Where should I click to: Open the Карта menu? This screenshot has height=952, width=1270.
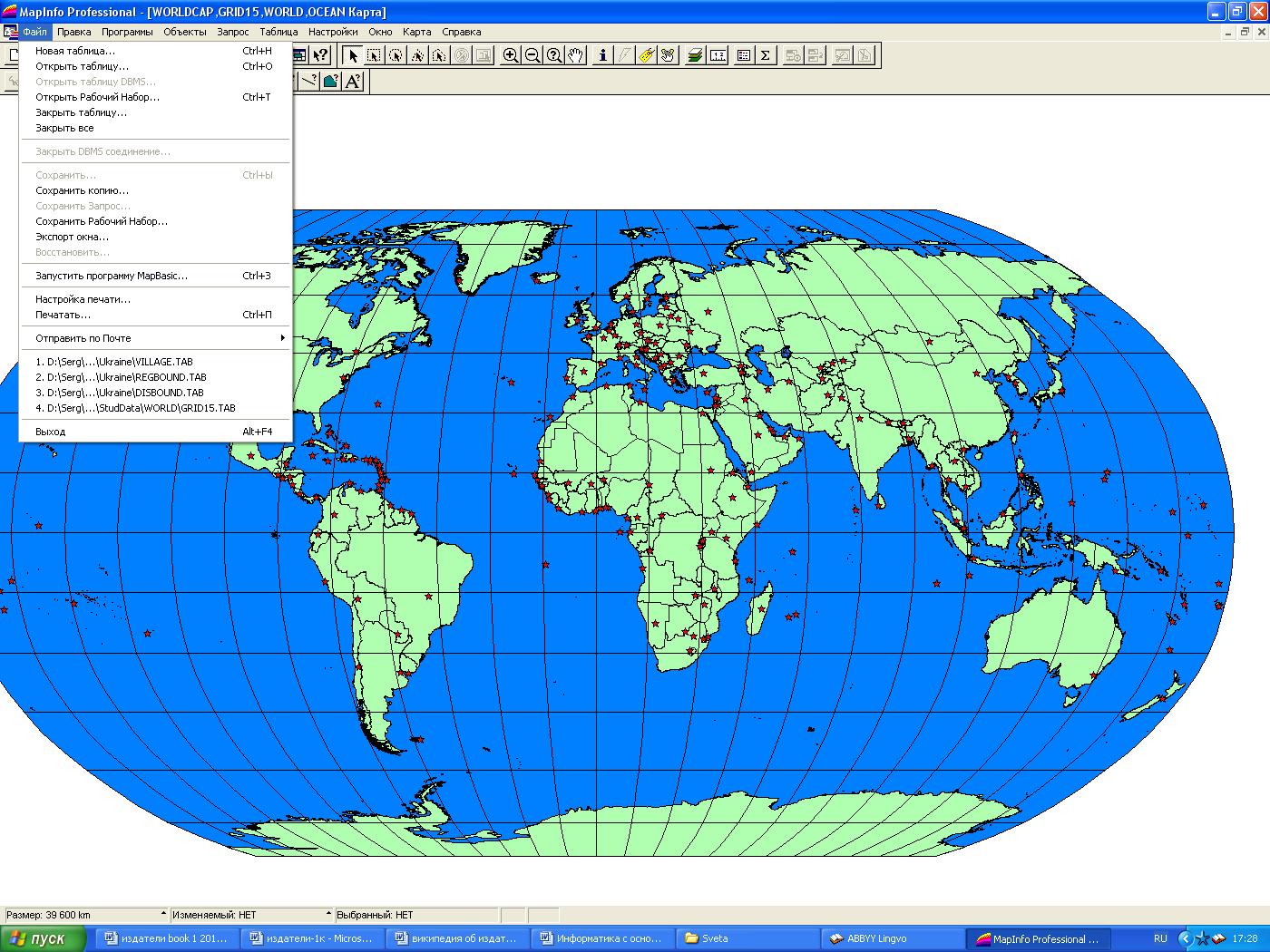pyautogui.click(x=416, y=32)
